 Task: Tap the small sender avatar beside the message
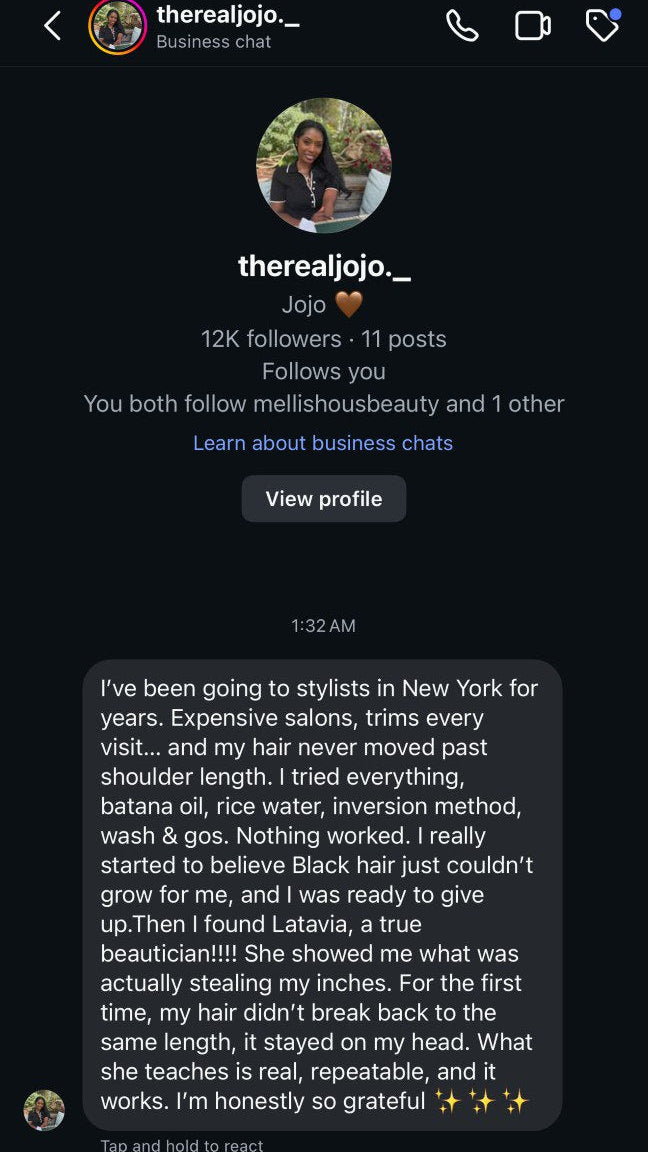pyautogui.click(x=44, y=1110)
